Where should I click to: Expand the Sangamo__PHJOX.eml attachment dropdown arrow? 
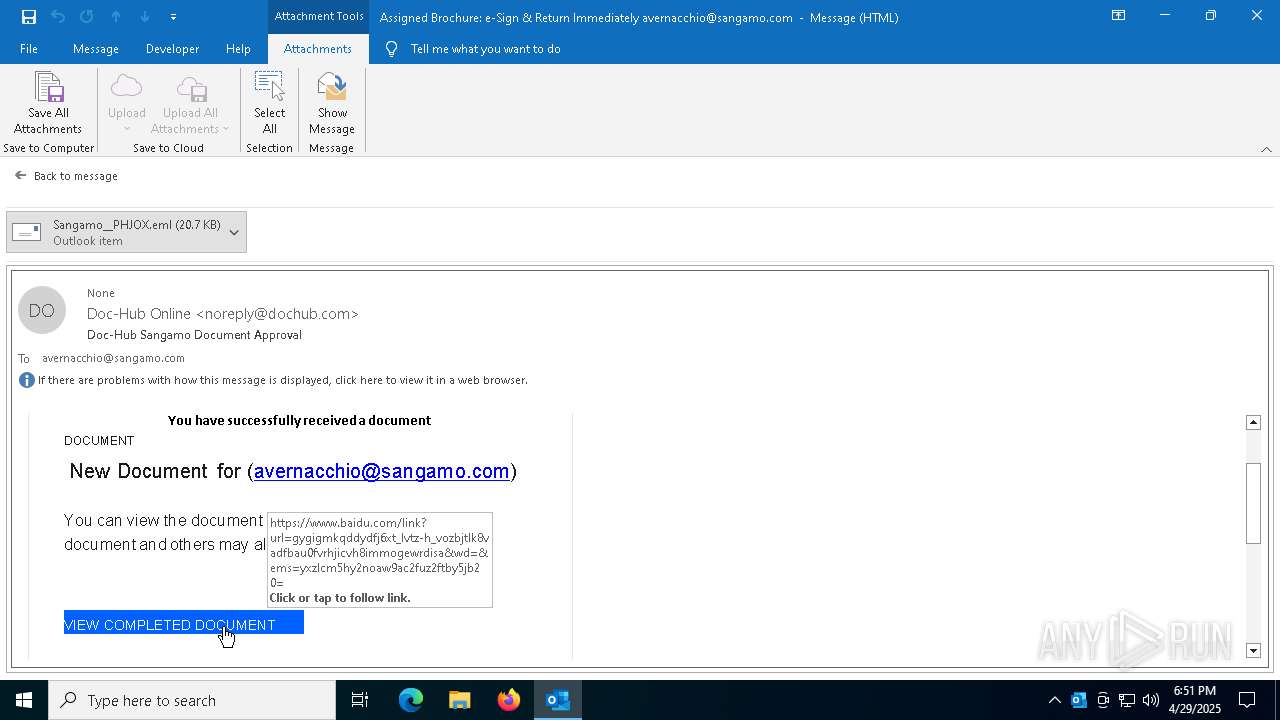(x=234, y=232)
